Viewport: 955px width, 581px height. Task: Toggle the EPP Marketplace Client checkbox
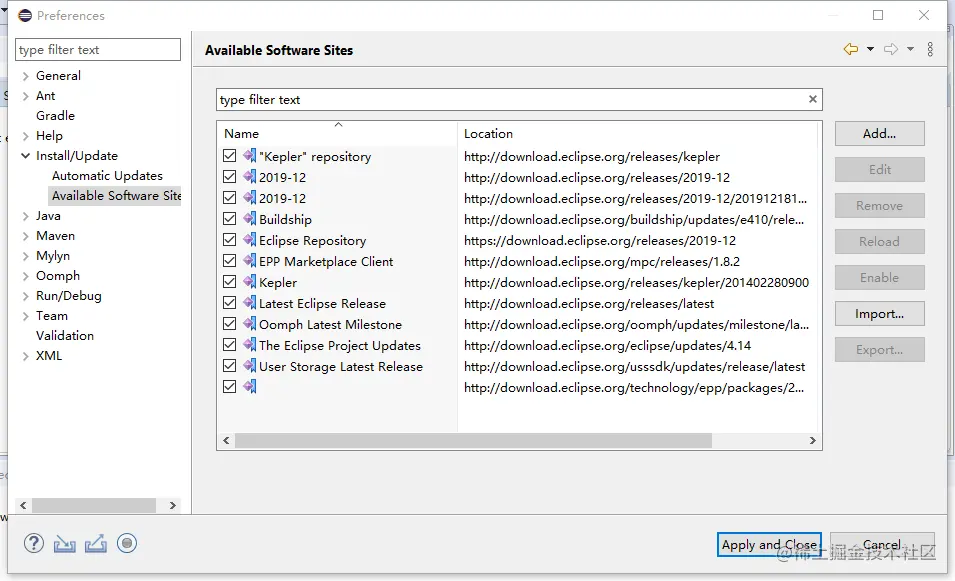[x=230, y=261]
